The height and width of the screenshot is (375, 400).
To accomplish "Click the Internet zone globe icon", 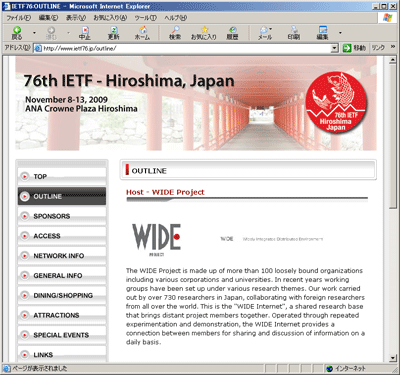I will click(x=330, y=369).
